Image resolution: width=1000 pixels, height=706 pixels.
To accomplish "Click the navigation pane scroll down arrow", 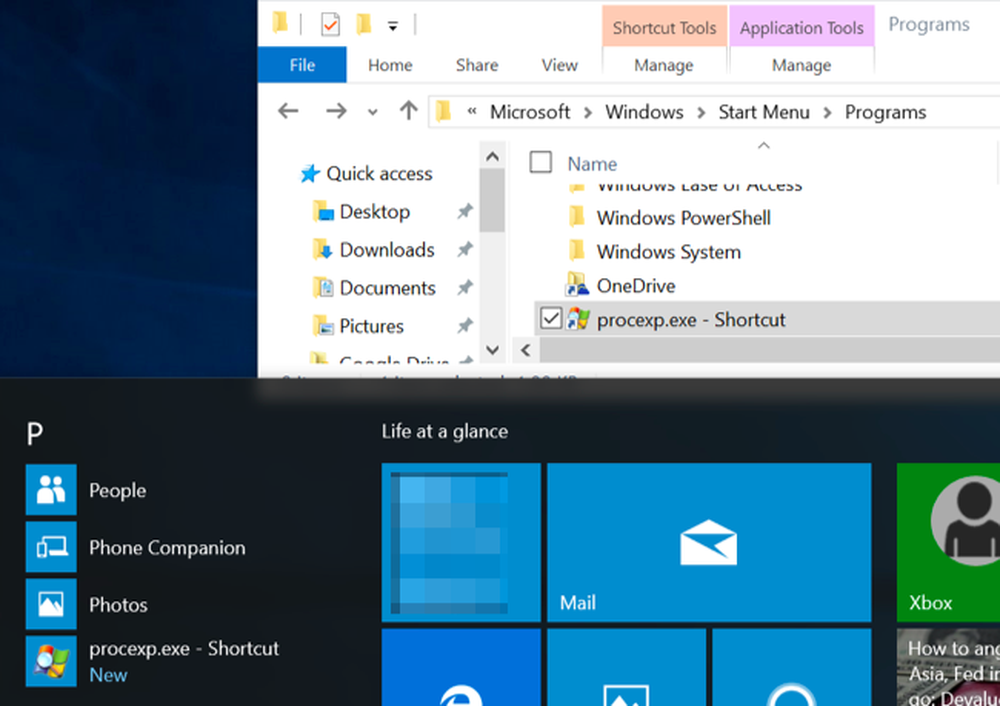I will (x=492, y=349).
